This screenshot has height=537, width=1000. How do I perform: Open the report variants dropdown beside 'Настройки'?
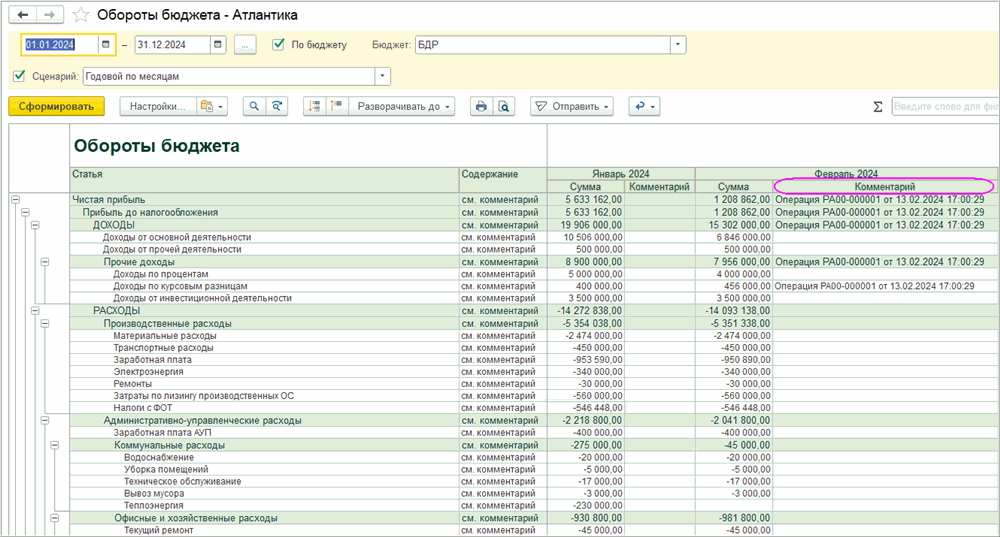[211, 106]
